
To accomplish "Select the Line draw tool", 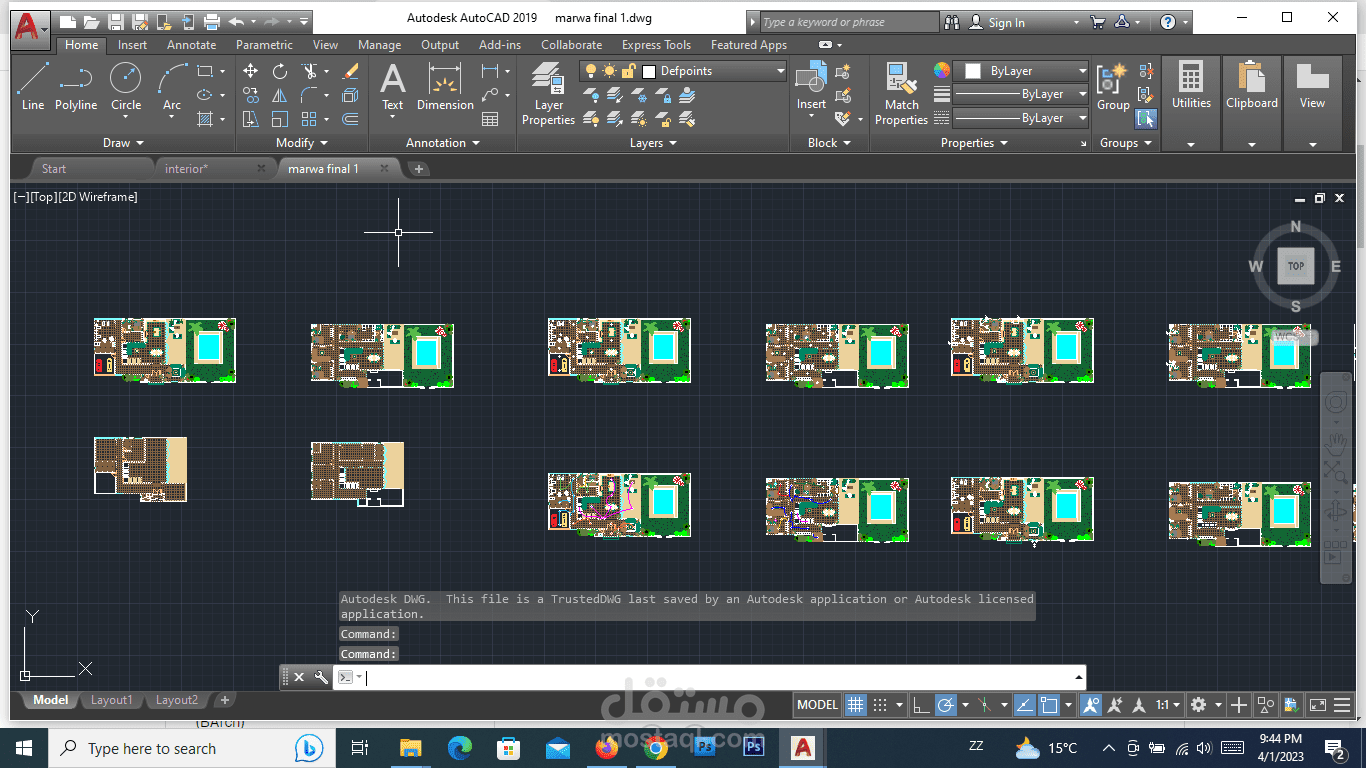I will 33,86.
